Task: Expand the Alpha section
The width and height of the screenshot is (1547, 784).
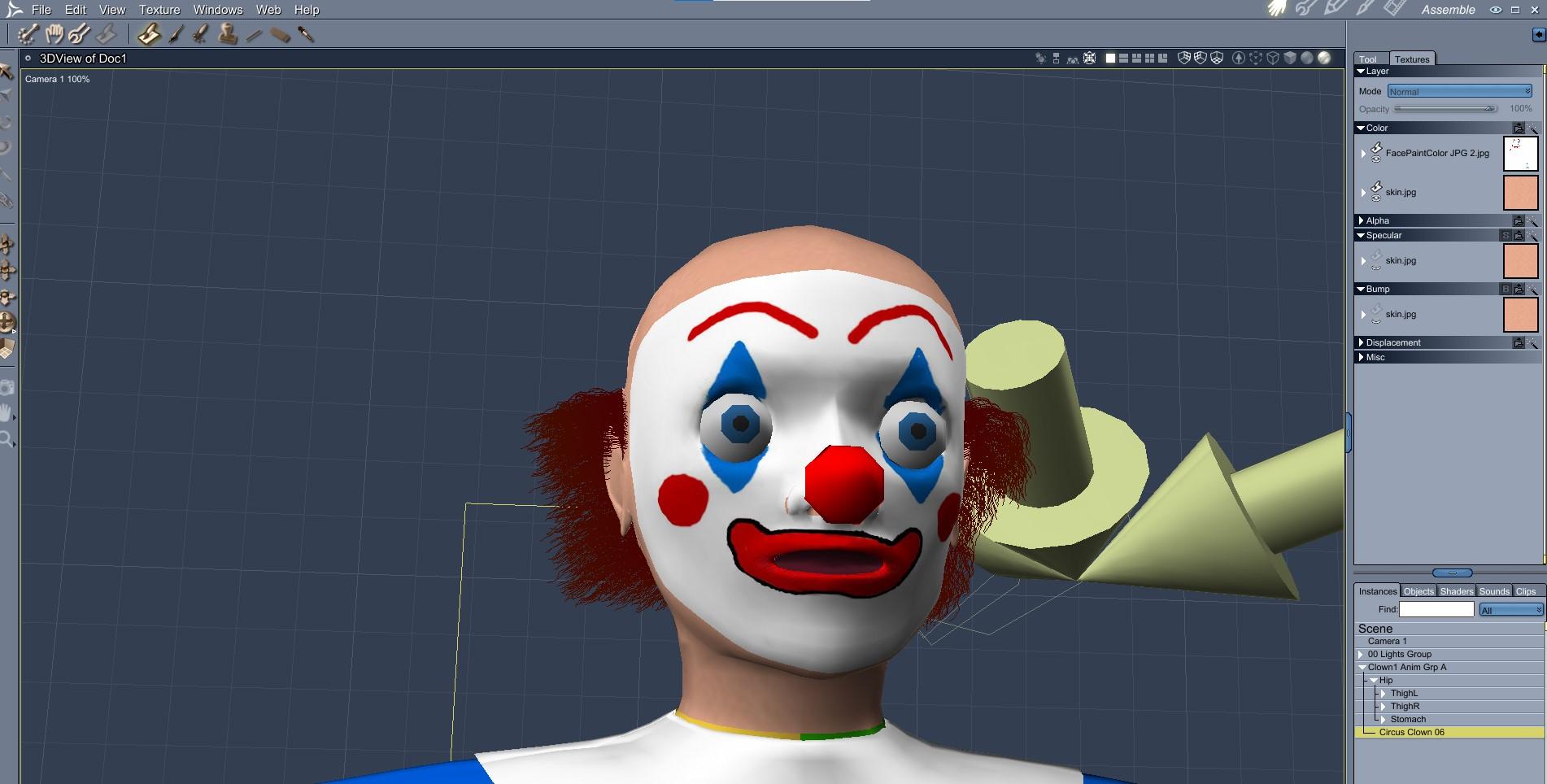Action: tap(1361, 220)
